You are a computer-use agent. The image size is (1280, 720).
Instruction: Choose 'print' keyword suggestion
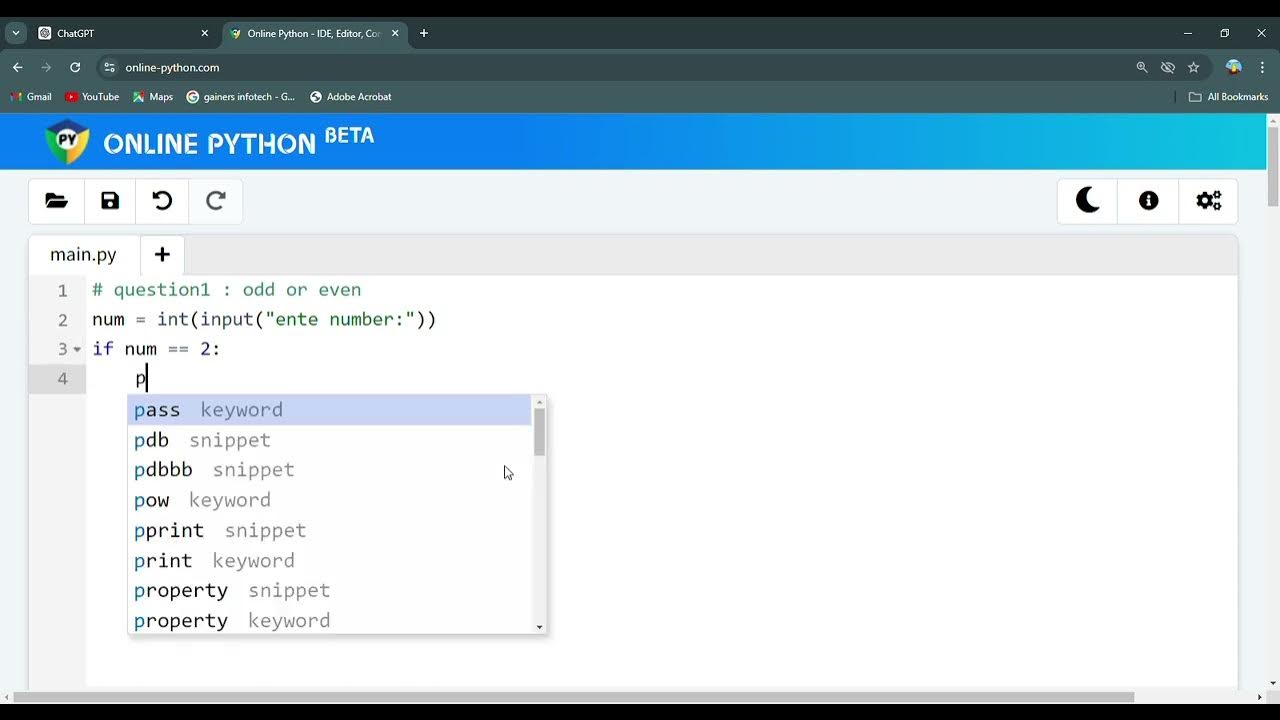[x=330, y=560]
